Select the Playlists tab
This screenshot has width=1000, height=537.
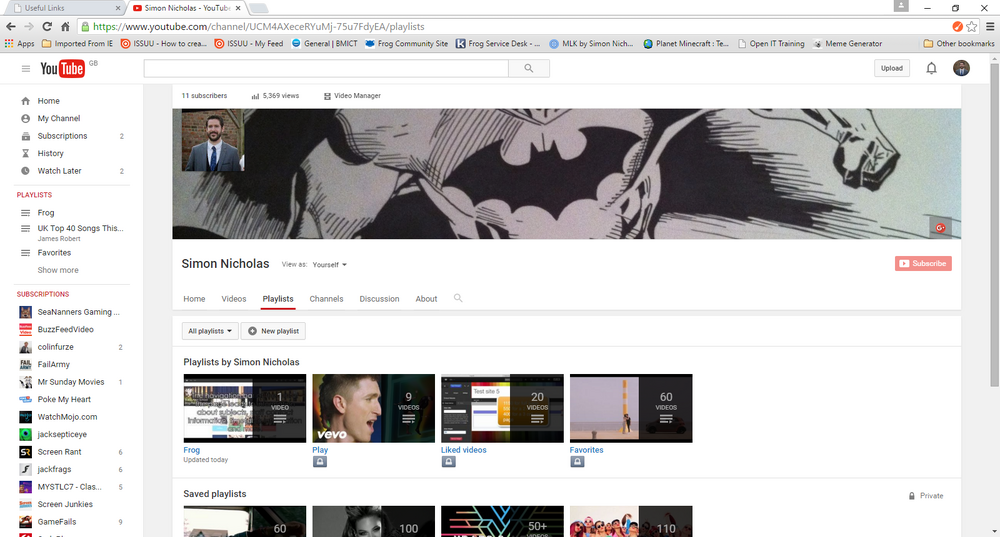point(278,299)
